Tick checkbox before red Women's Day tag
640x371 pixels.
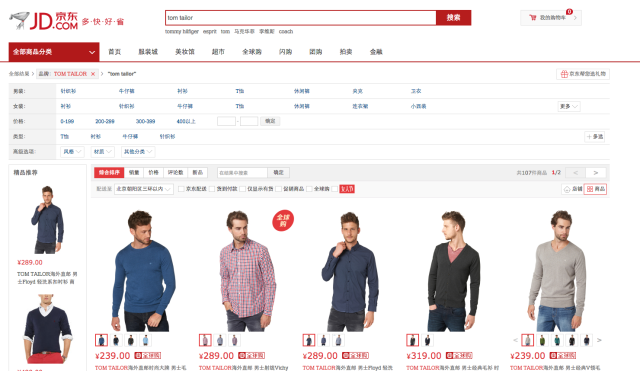(x=335, y=189)
